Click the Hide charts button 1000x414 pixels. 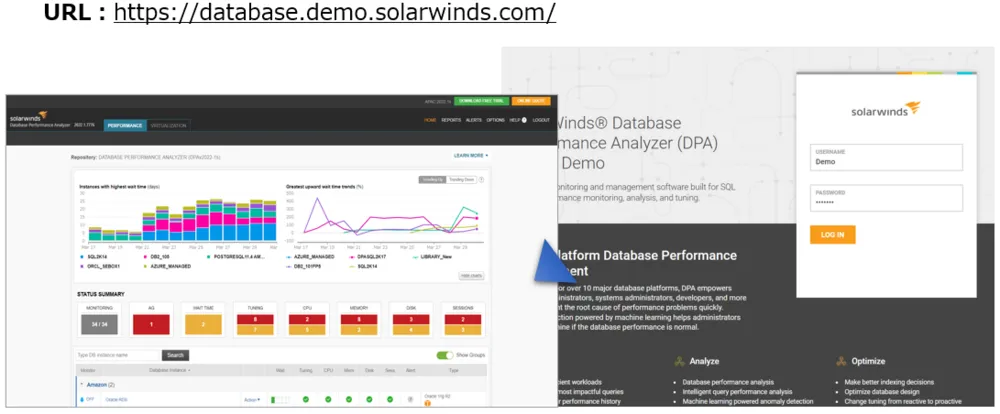[471, 276]
